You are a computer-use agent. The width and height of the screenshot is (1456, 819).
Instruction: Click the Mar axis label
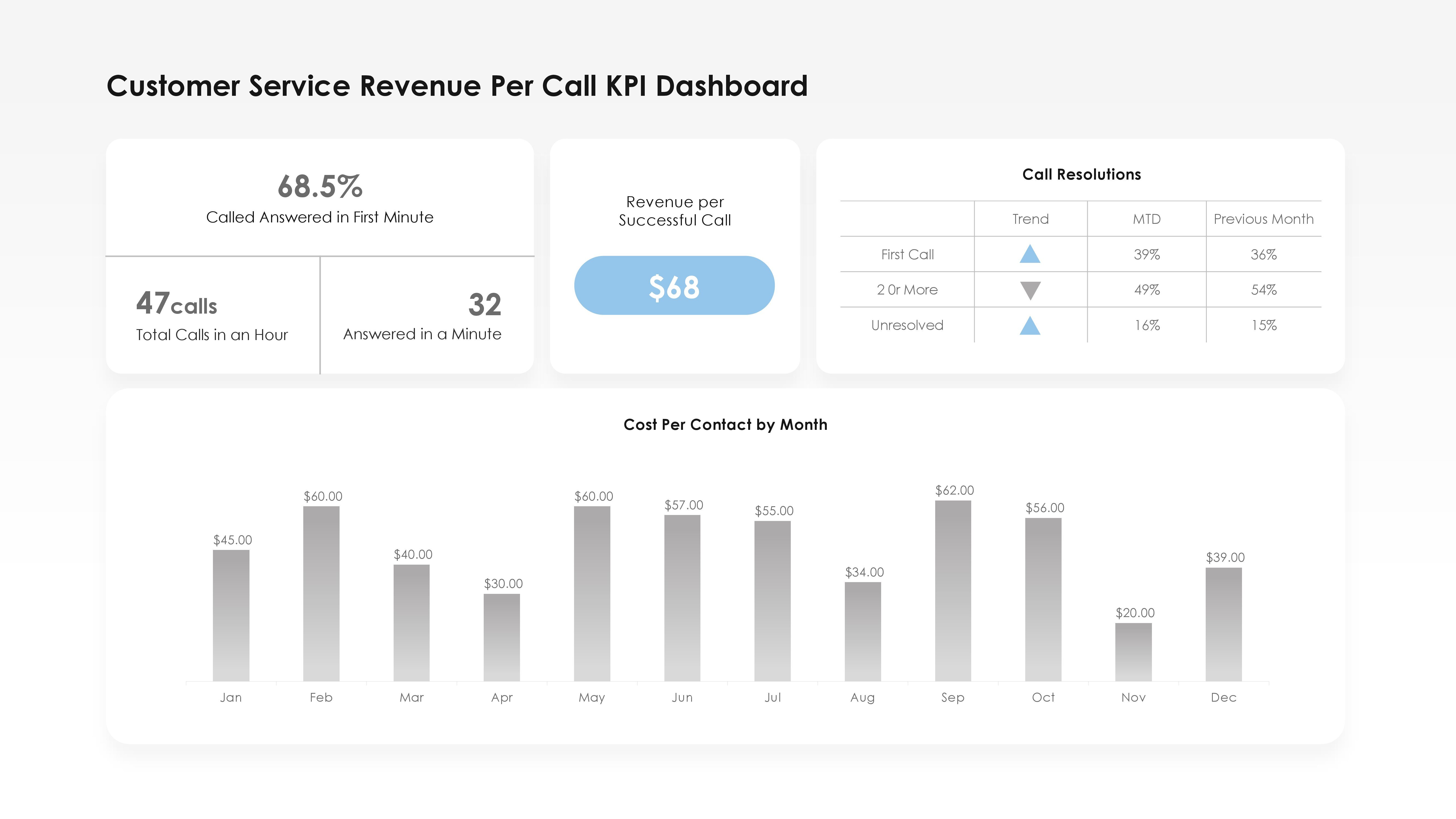(411, 698)
